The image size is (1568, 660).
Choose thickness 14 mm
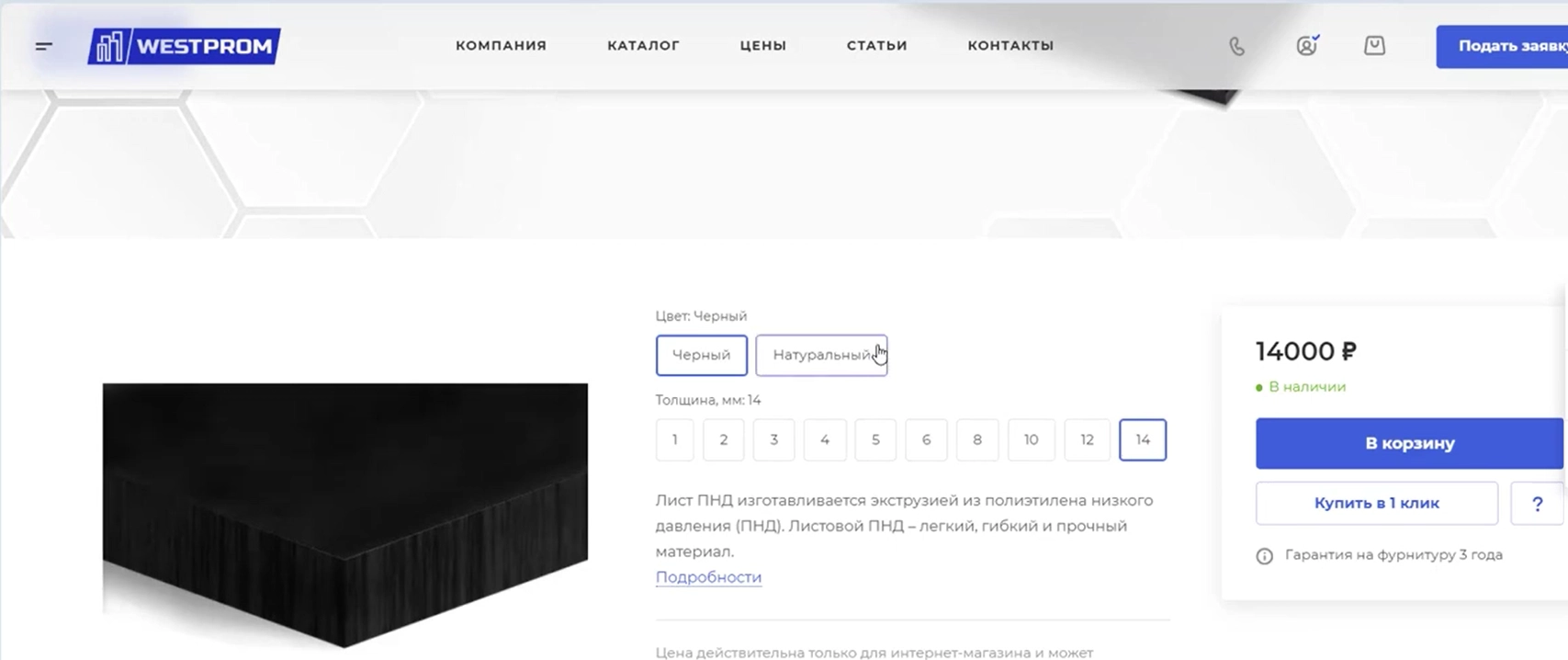1143,440
